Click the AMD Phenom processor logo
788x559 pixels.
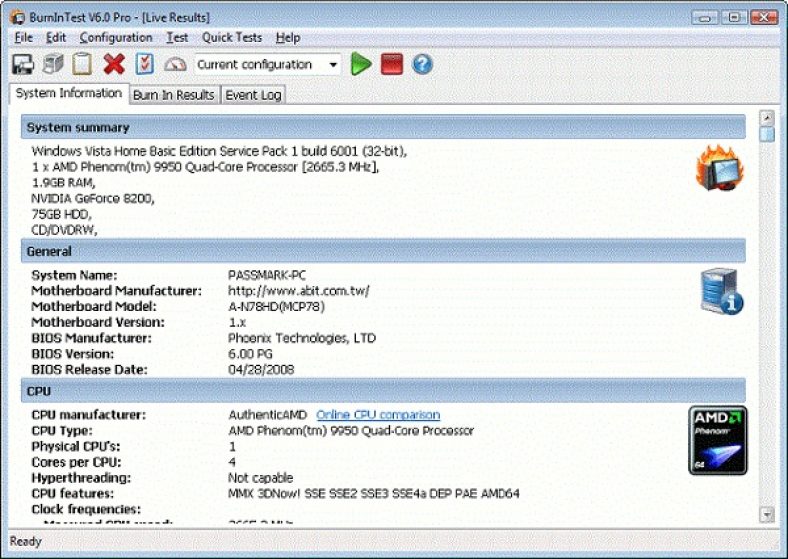click(x=718, y=440)
